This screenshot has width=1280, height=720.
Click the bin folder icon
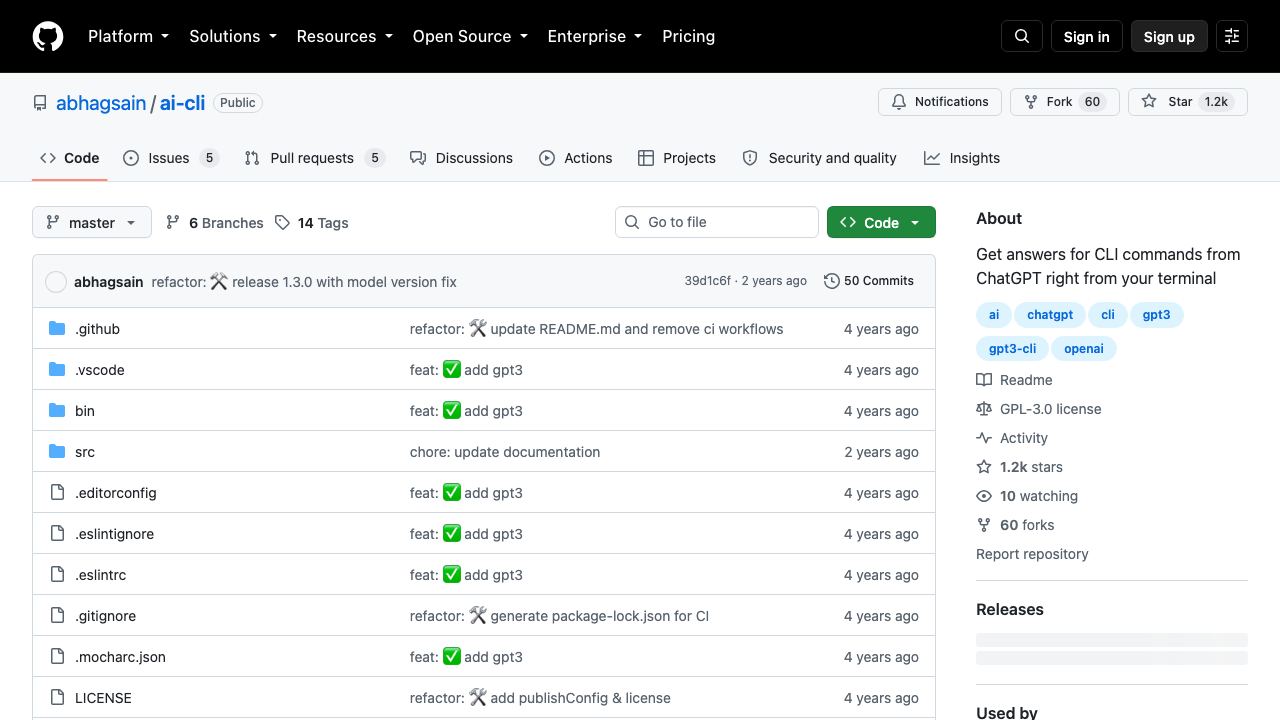click(57, 411)
